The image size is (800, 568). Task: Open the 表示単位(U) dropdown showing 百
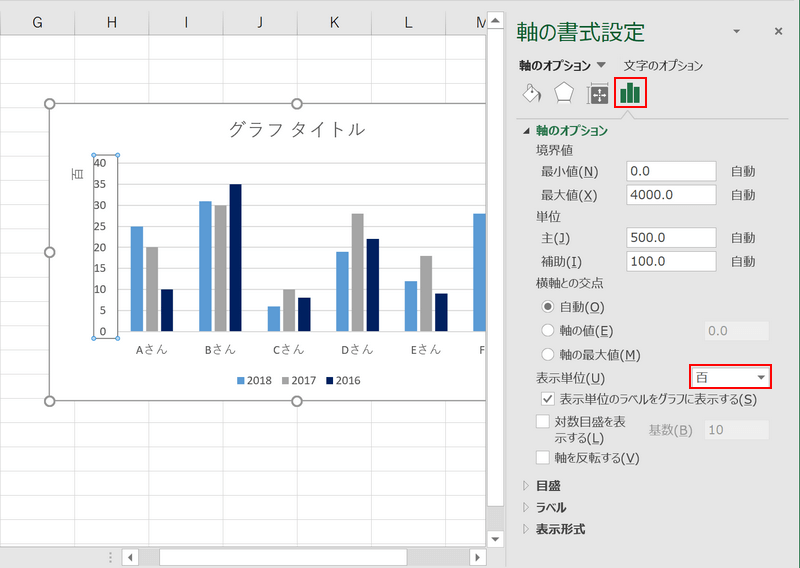730,377
